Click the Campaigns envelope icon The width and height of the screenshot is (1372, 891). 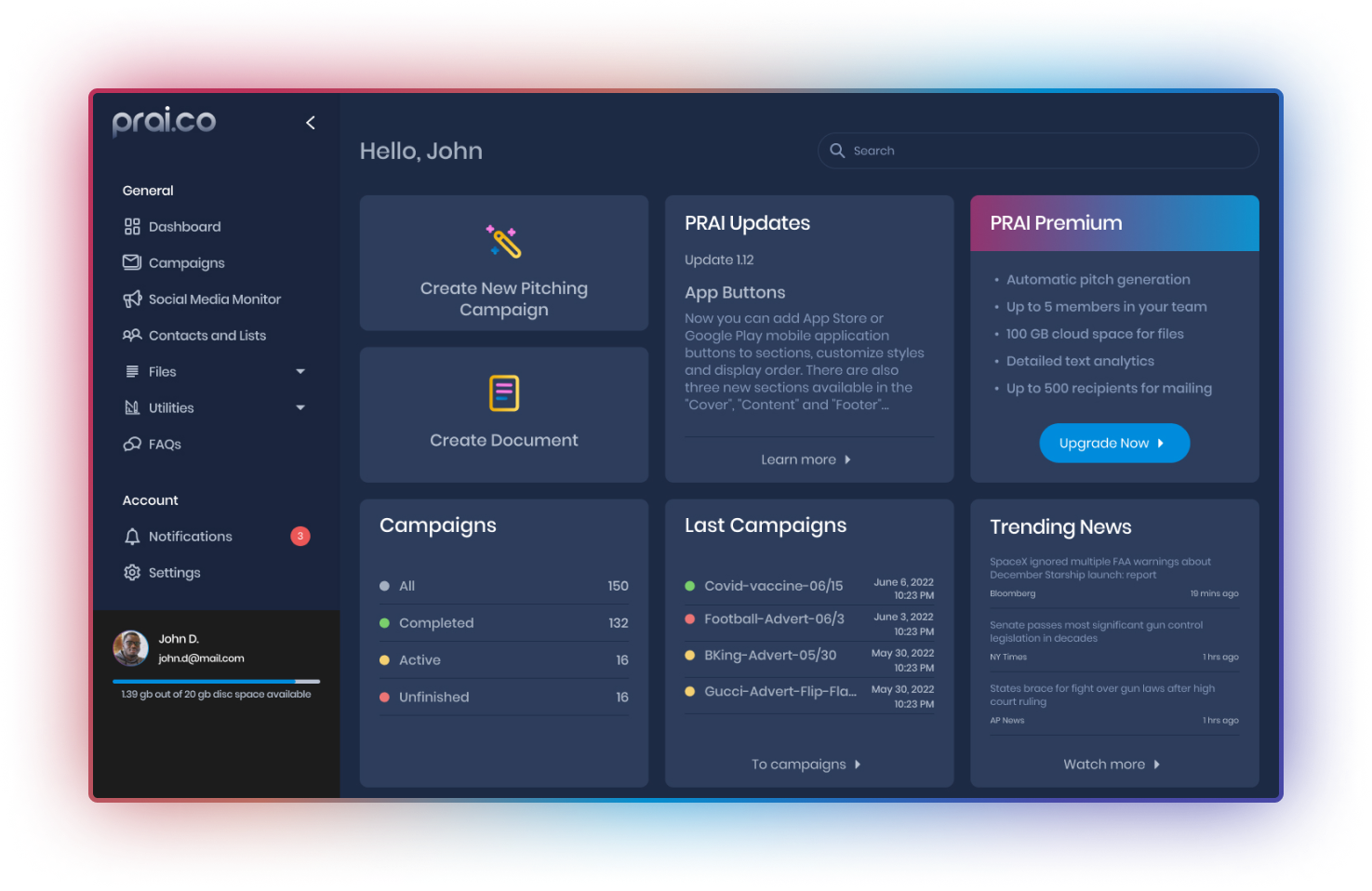point(132,262)
